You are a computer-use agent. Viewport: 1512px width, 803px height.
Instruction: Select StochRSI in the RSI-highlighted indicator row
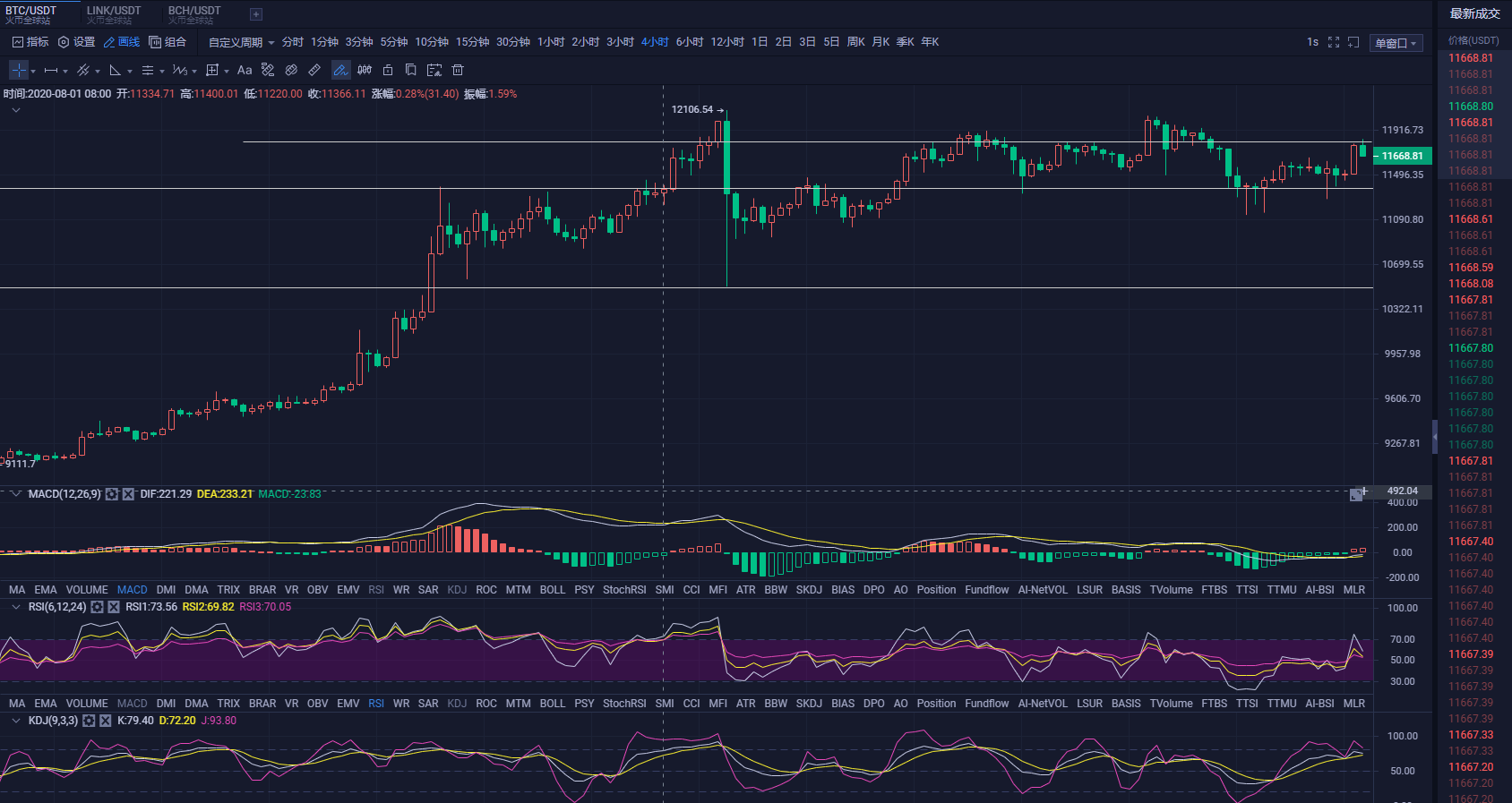point(624,704)
